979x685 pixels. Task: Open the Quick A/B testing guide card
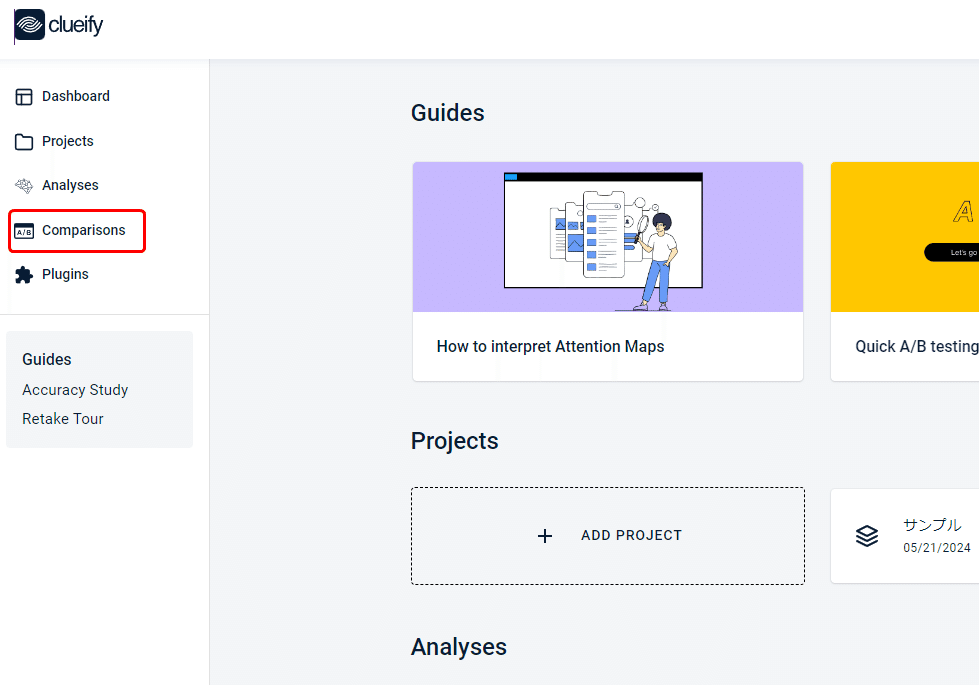pos(915,270)
